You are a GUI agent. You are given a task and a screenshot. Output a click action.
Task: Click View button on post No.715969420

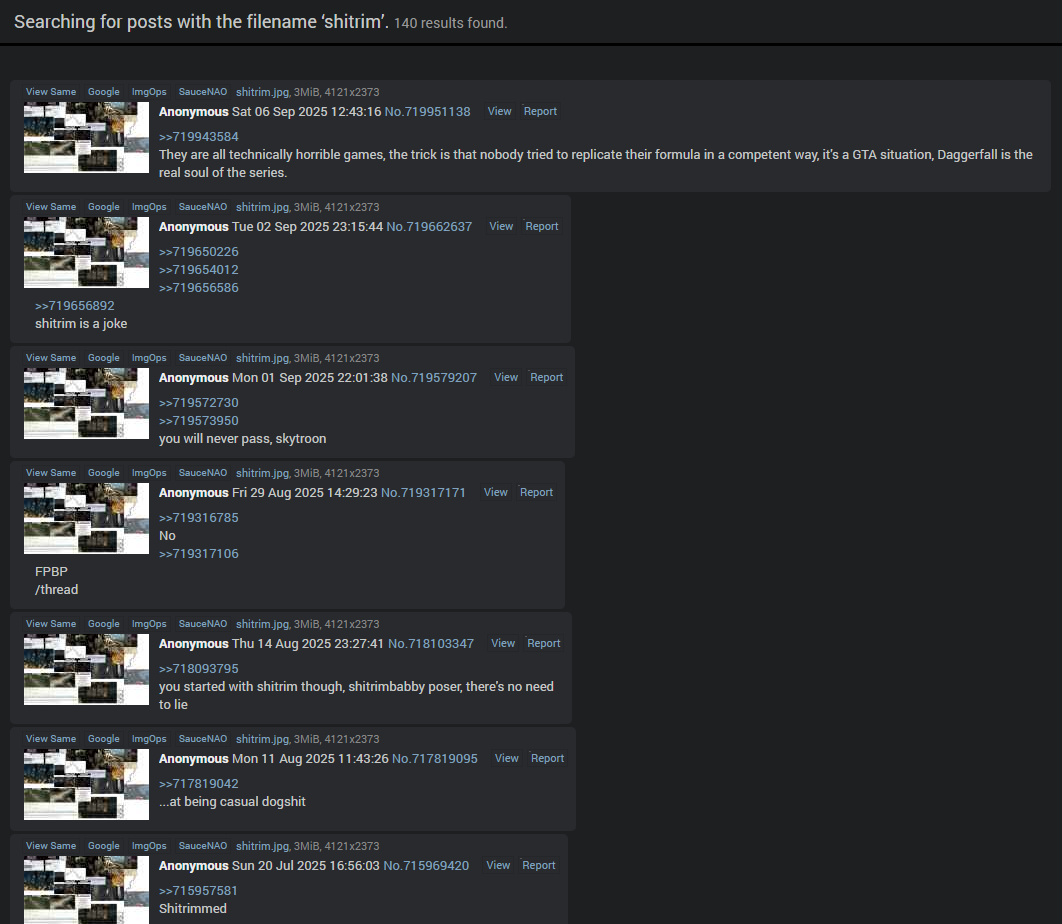tap(498, 866)
